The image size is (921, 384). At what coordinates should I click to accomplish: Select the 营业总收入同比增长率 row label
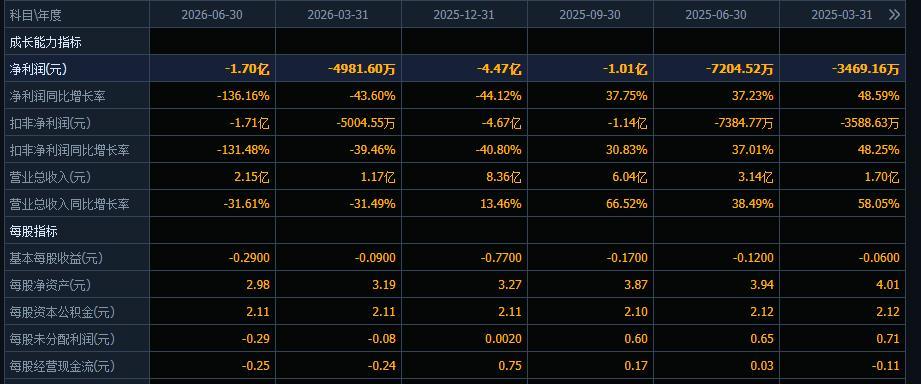(x=69, y=204)
